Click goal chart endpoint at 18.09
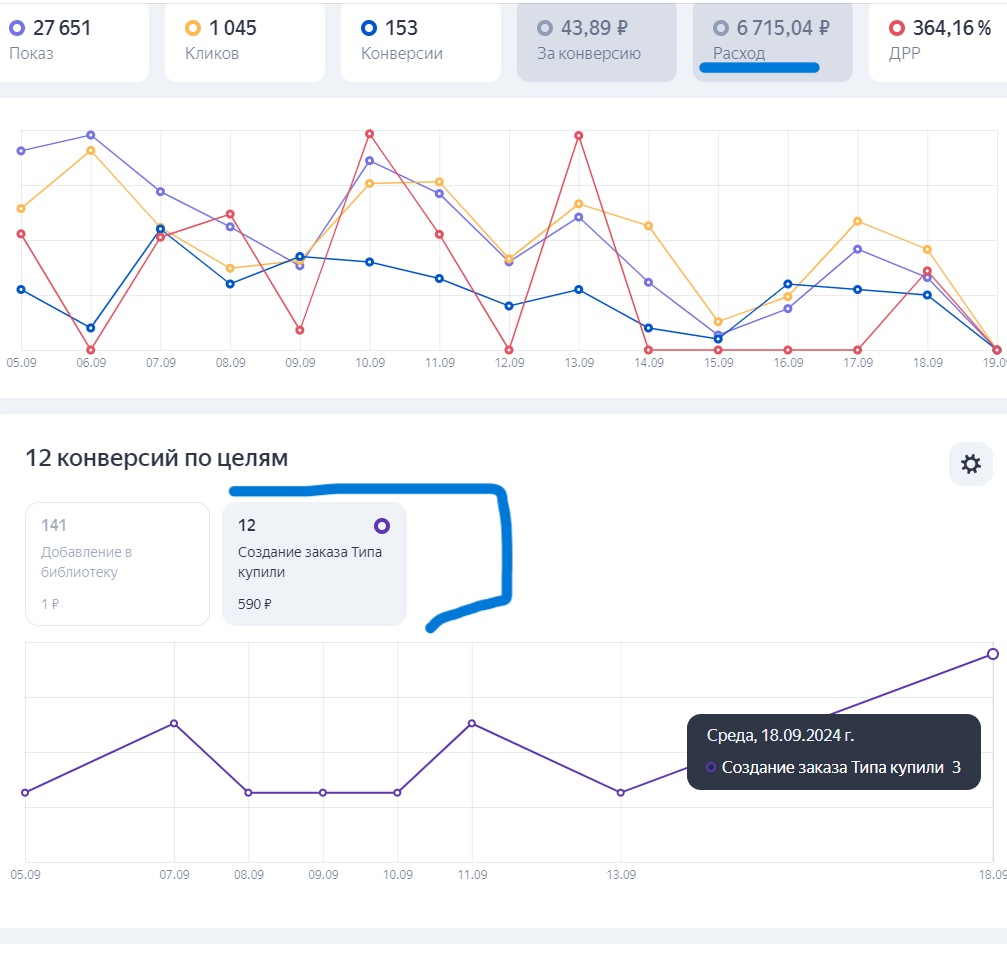This screenshot has height=967, width=1007. [x=993, y=654]
